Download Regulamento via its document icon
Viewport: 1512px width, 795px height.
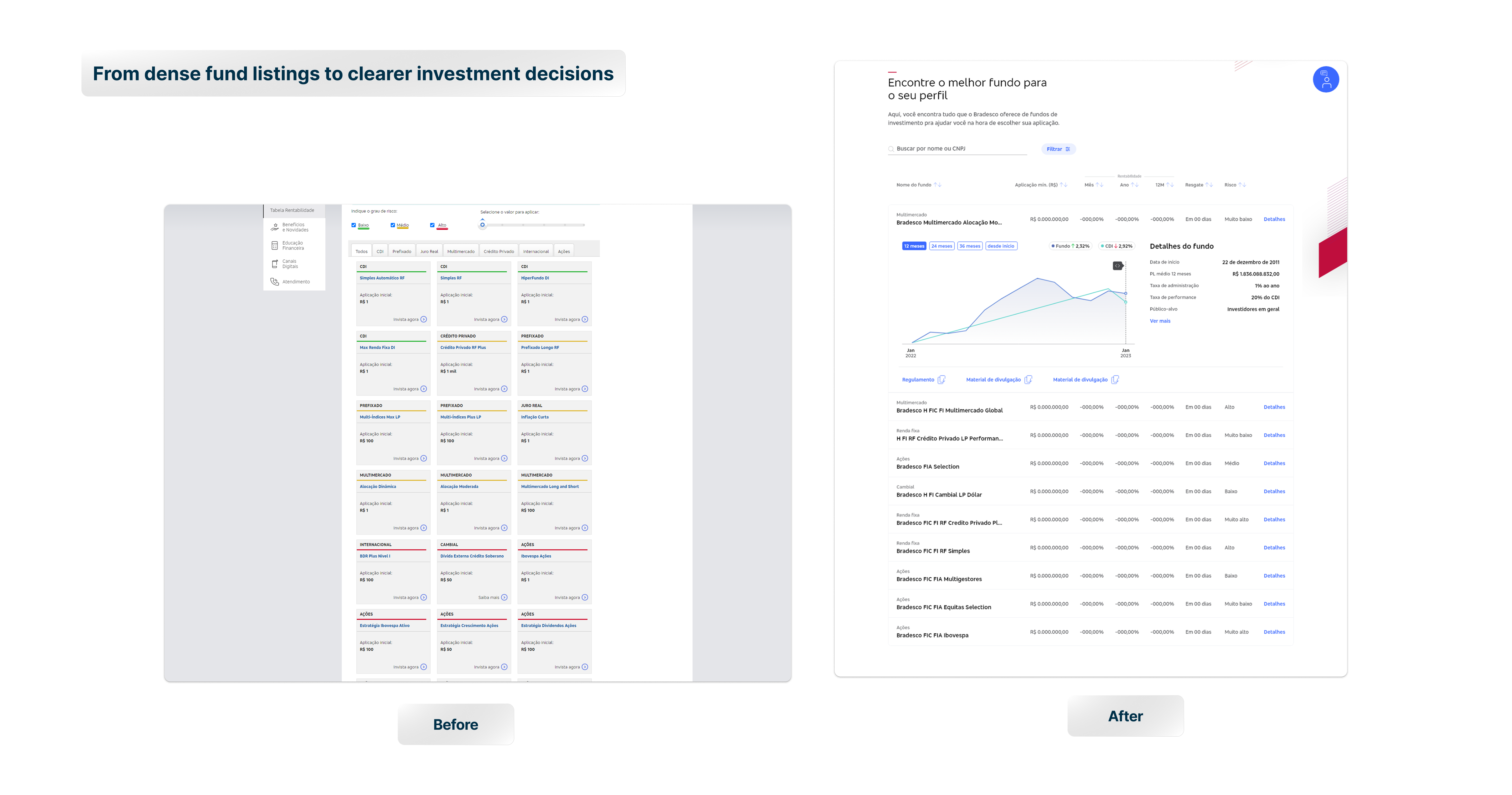941,380
